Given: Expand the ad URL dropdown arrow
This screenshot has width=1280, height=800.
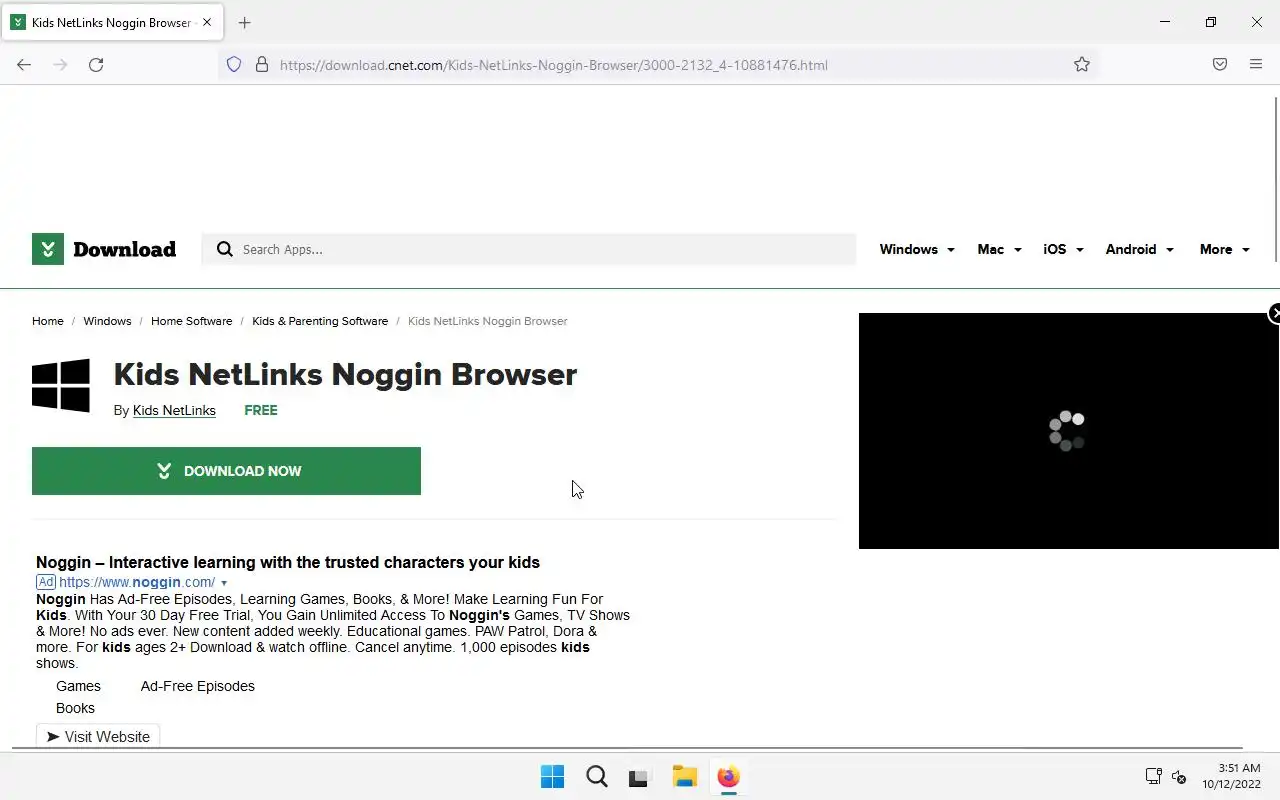Looking at the screenshot, I should coord(224,583).
